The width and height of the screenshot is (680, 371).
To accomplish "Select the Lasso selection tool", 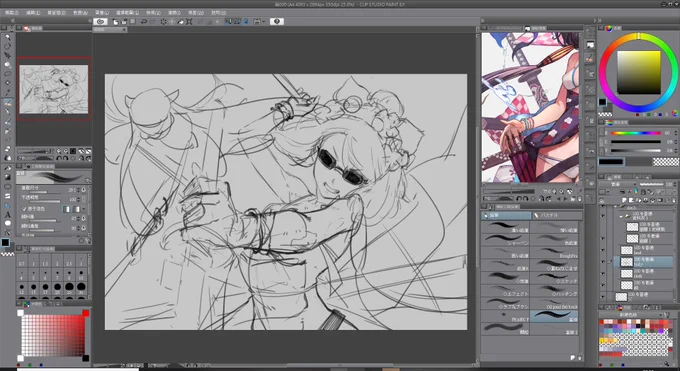I will pos(7,74).
